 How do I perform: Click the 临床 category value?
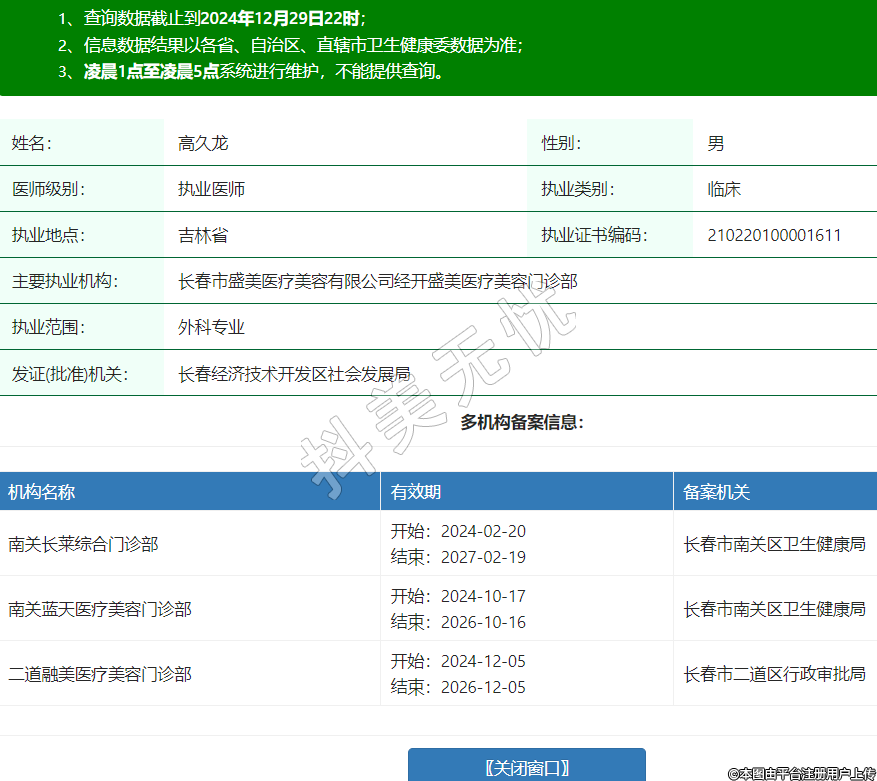724,189
